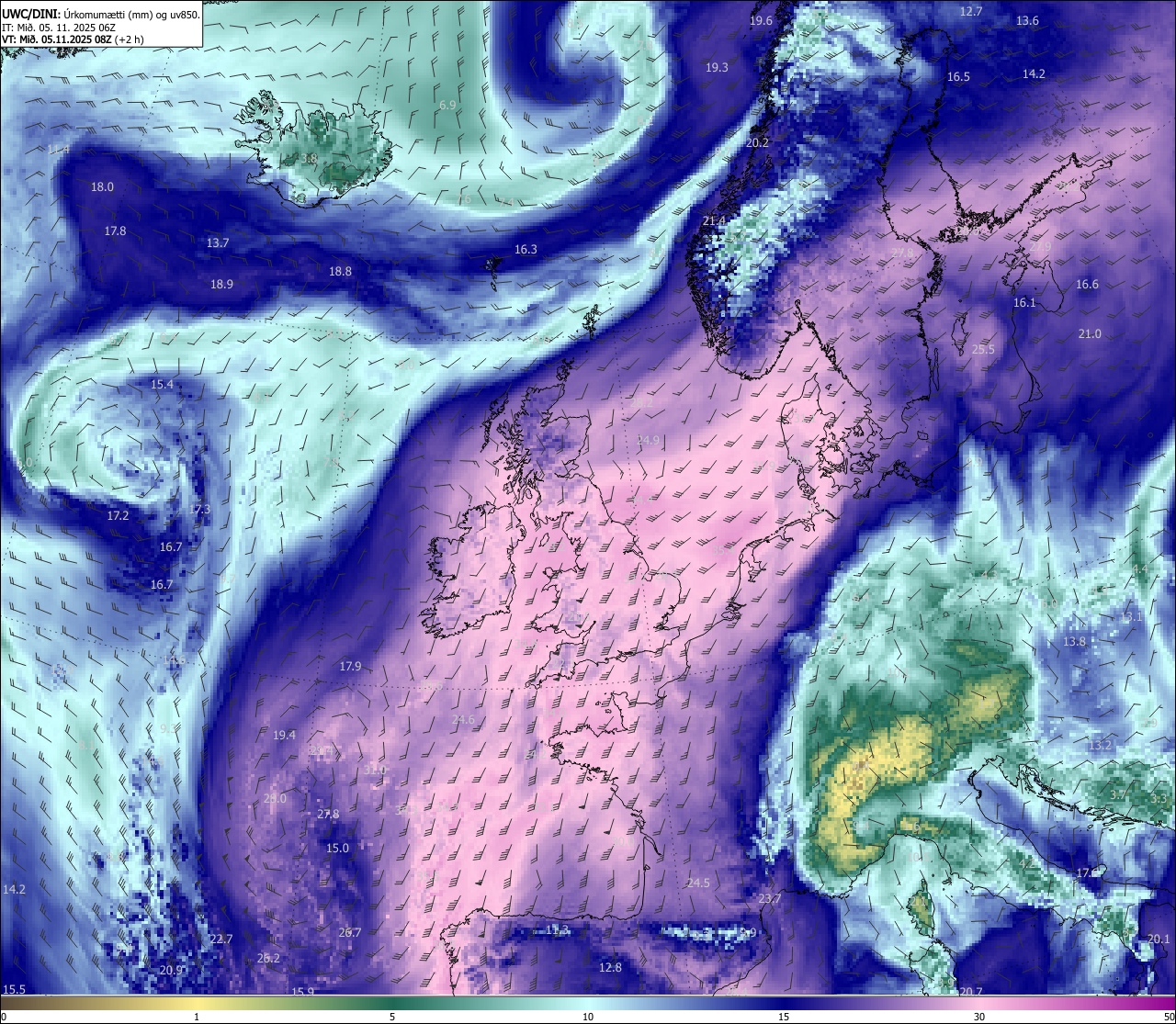Screen dimensions: 1176x1024
Task: Click the 23.7 value label
Action: pyautogui.click(x=769, y=899)
